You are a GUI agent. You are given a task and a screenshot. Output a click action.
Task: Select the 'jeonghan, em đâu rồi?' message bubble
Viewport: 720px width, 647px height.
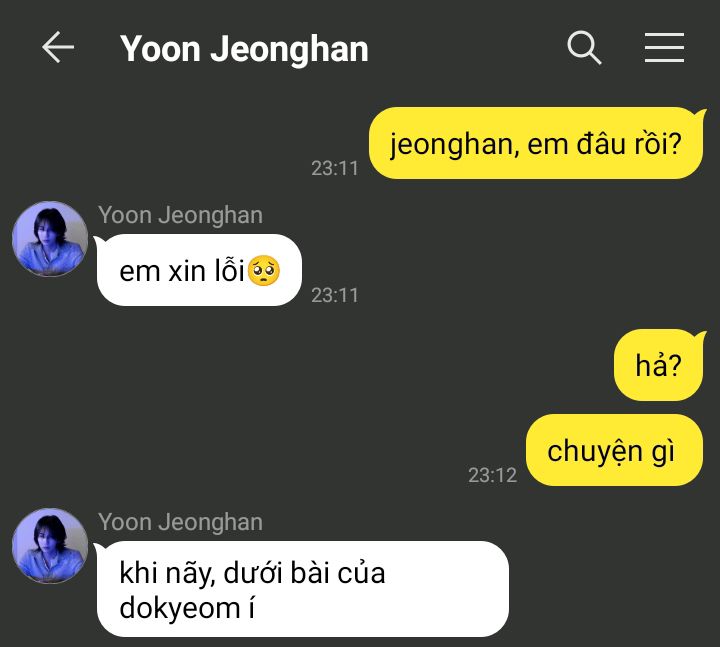[x=537, y=143]
